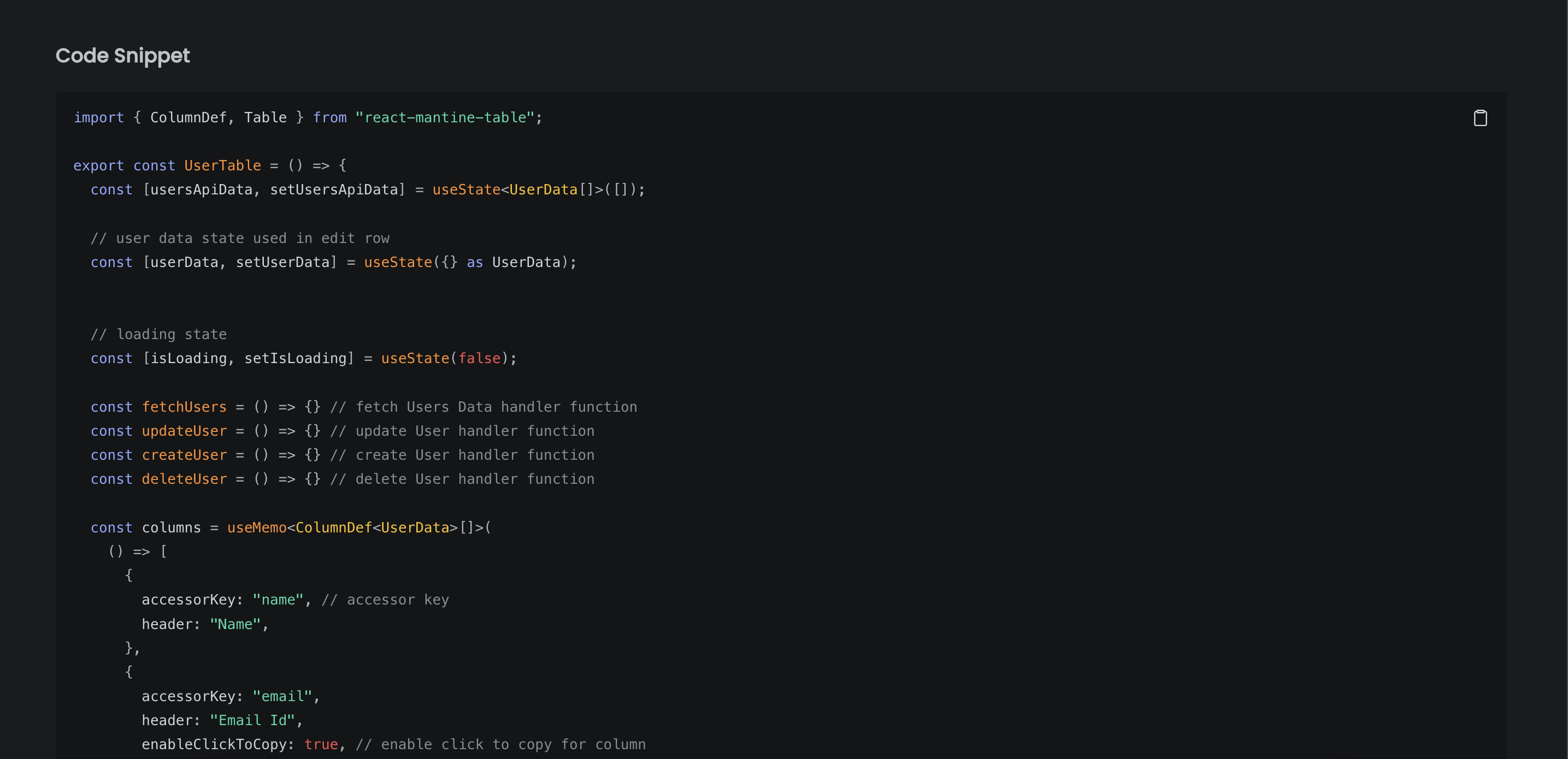Click the "react-mantine-table" import string
Screen dimensions: 1568x759
pos(444,117)
